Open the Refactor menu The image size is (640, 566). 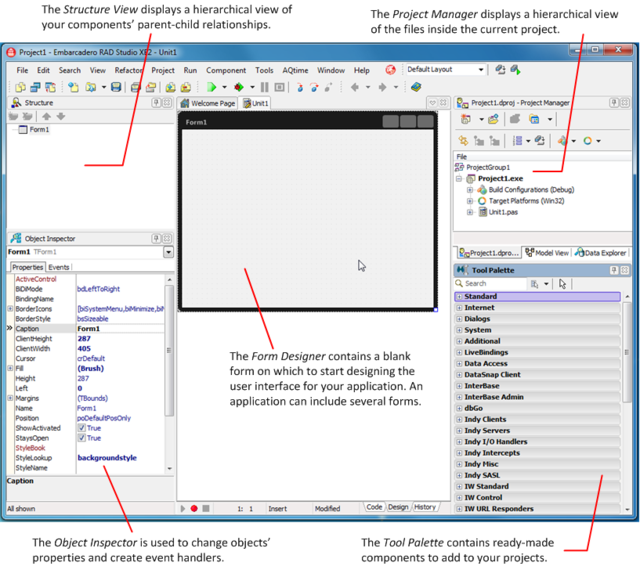click(x=128, y=70)
